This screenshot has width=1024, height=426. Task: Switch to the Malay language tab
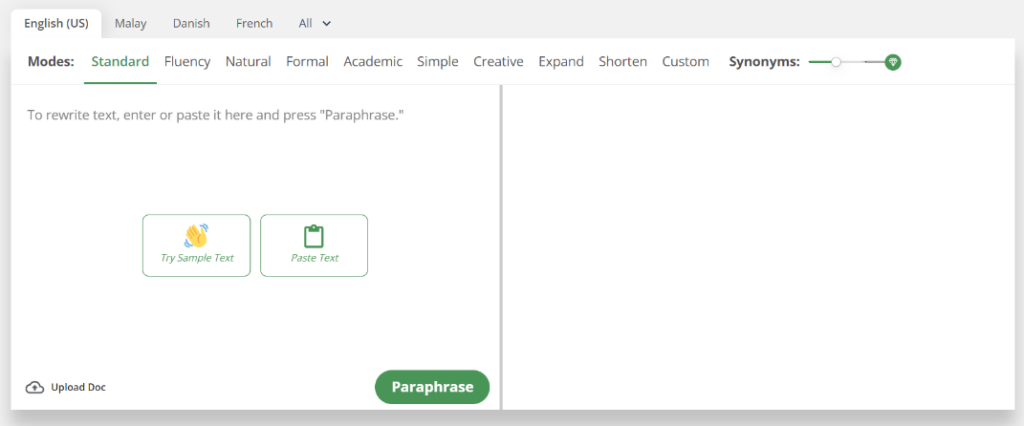pos(130,23)
